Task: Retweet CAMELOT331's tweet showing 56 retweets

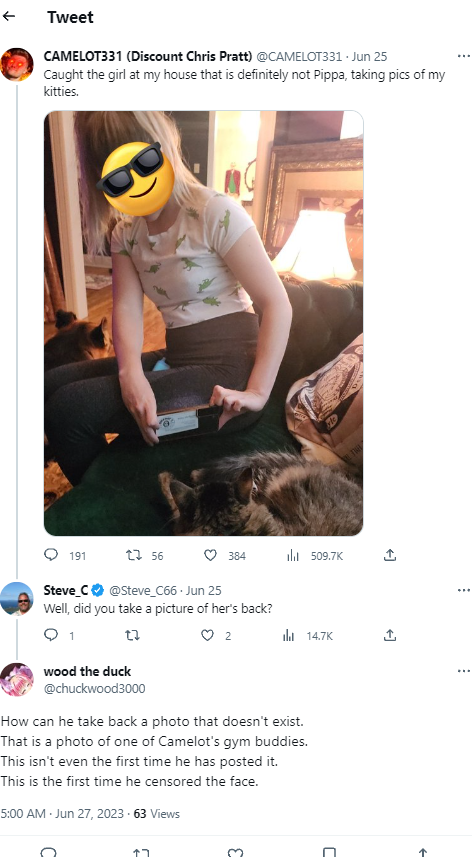Action: pyautogui.click(x=134, y=555)
